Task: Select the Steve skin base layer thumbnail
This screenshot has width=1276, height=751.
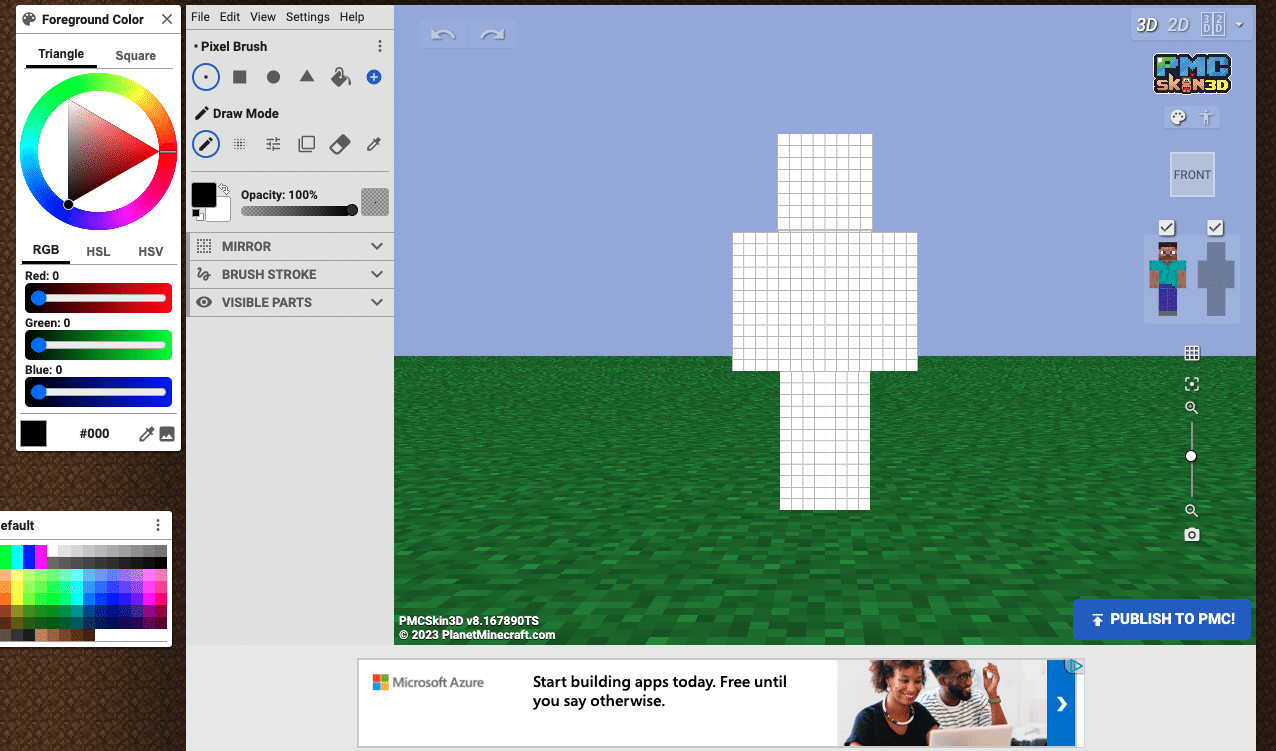Action: pyautogui.click(x=1167, y=279)
